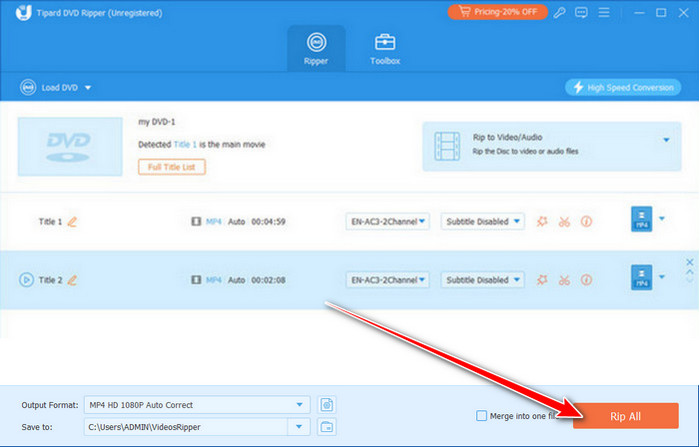Image resolution: width=700 pixels, height=447 pixels.
Task: Show media info for Title 1
Action: (587, 222)
